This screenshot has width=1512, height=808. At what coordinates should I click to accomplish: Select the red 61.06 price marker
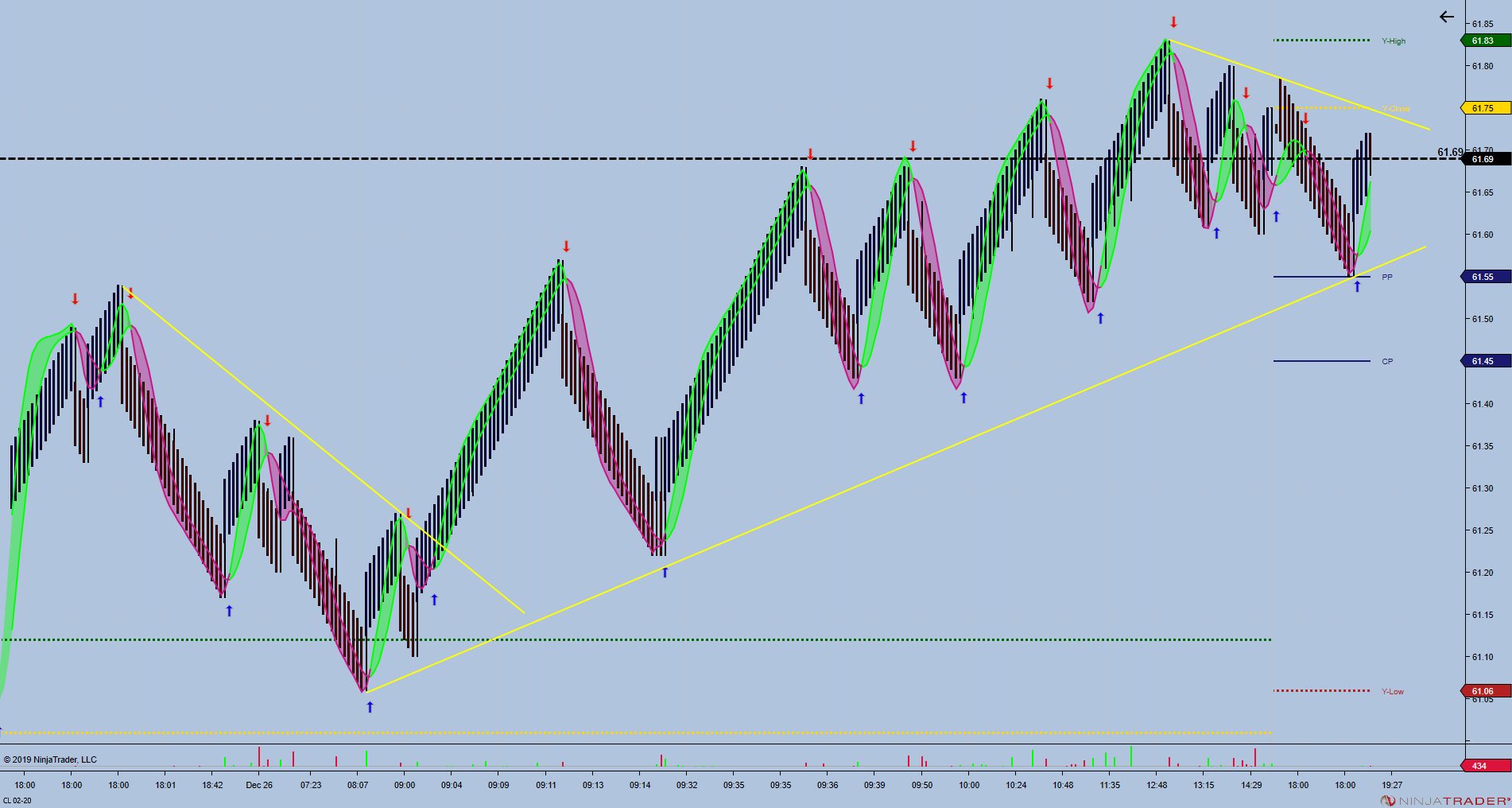point(1486,691)
